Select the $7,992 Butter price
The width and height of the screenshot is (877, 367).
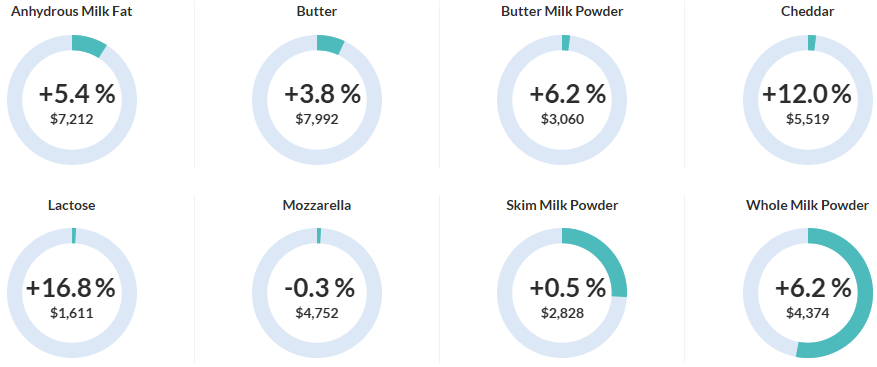[317, 119]
